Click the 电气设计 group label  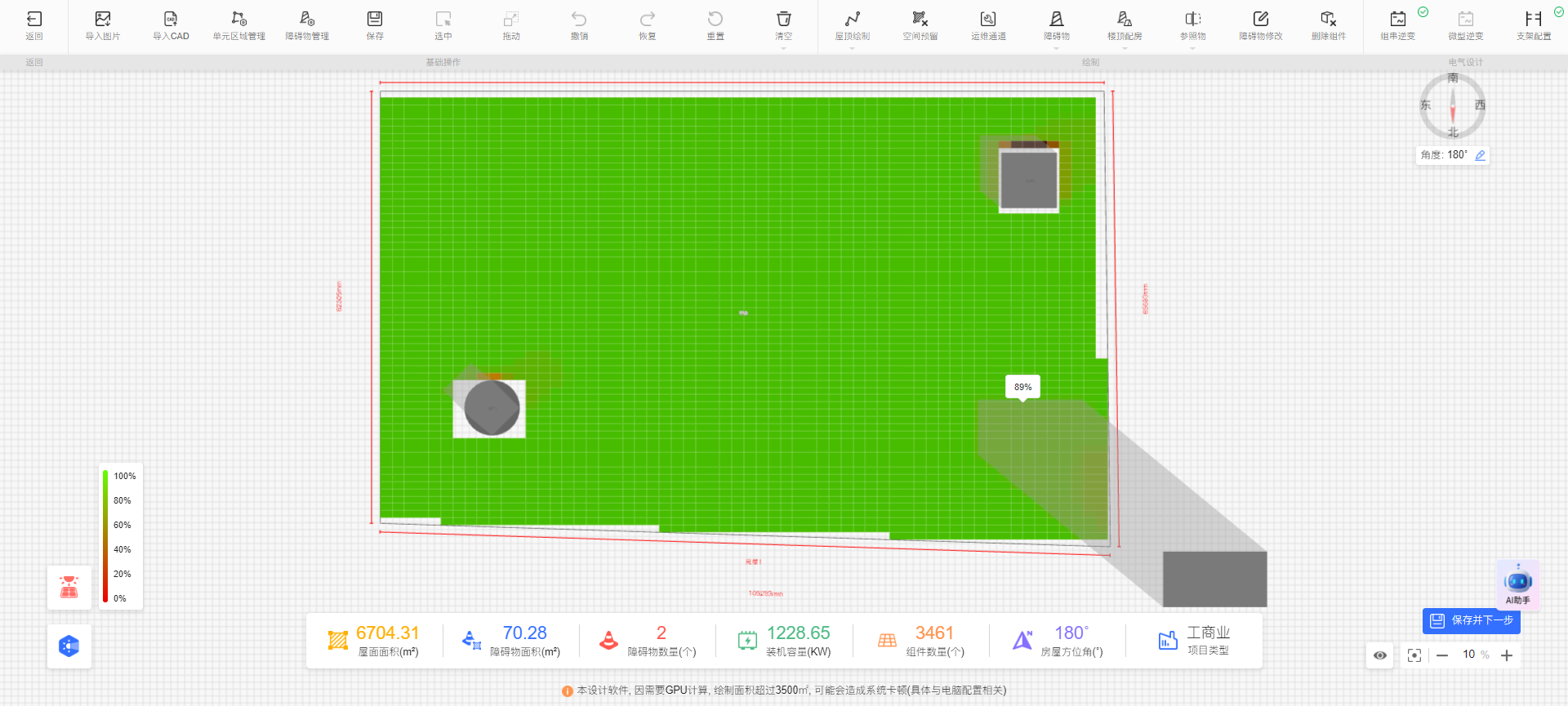click(x=1465, y=62)
